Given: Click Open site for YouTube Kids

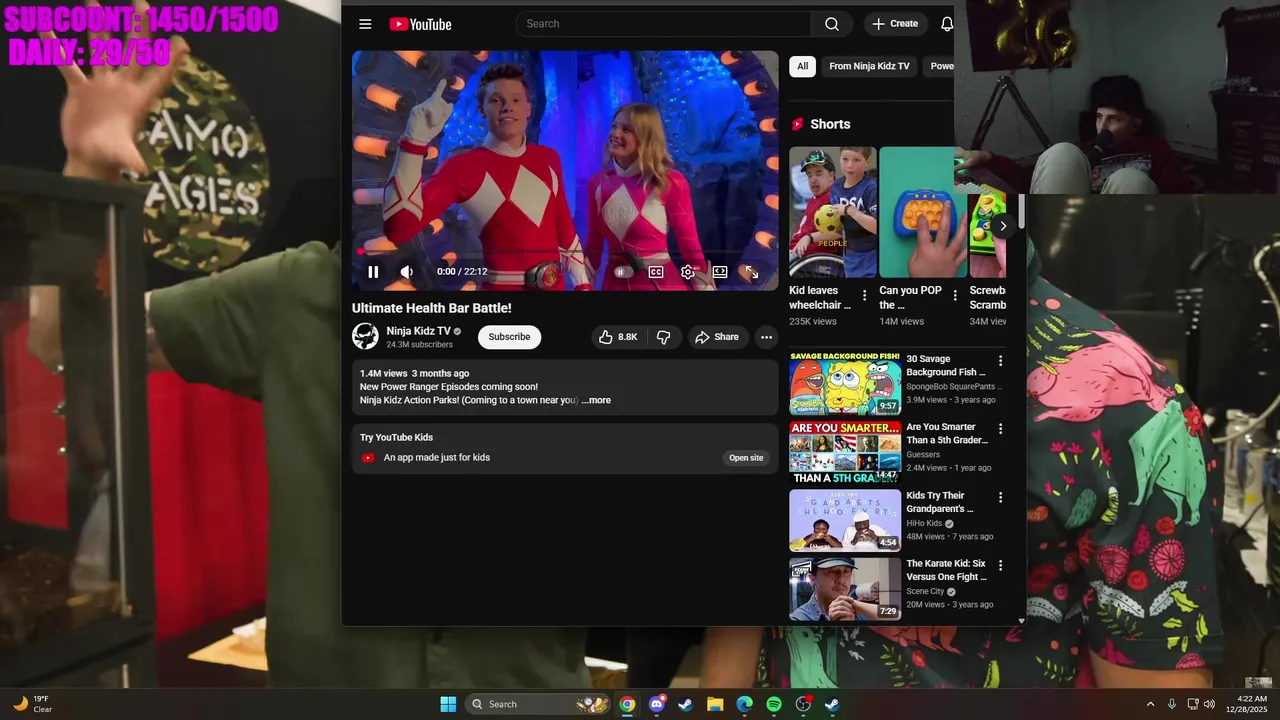Looking at the screenshot, I should pyautogui.click(x=746, y=458).
